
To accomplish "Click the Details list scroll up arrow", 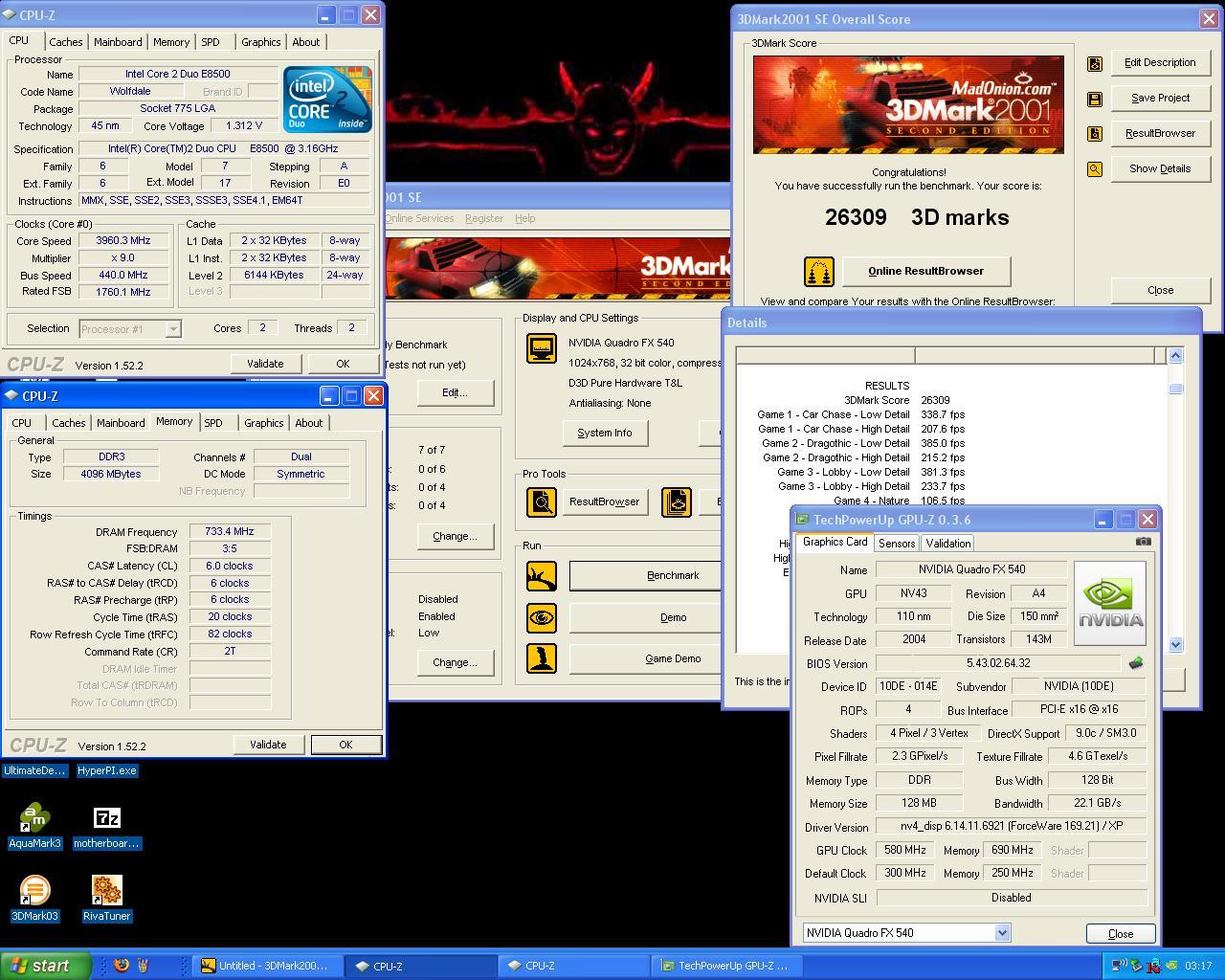I will [1176, 355].
